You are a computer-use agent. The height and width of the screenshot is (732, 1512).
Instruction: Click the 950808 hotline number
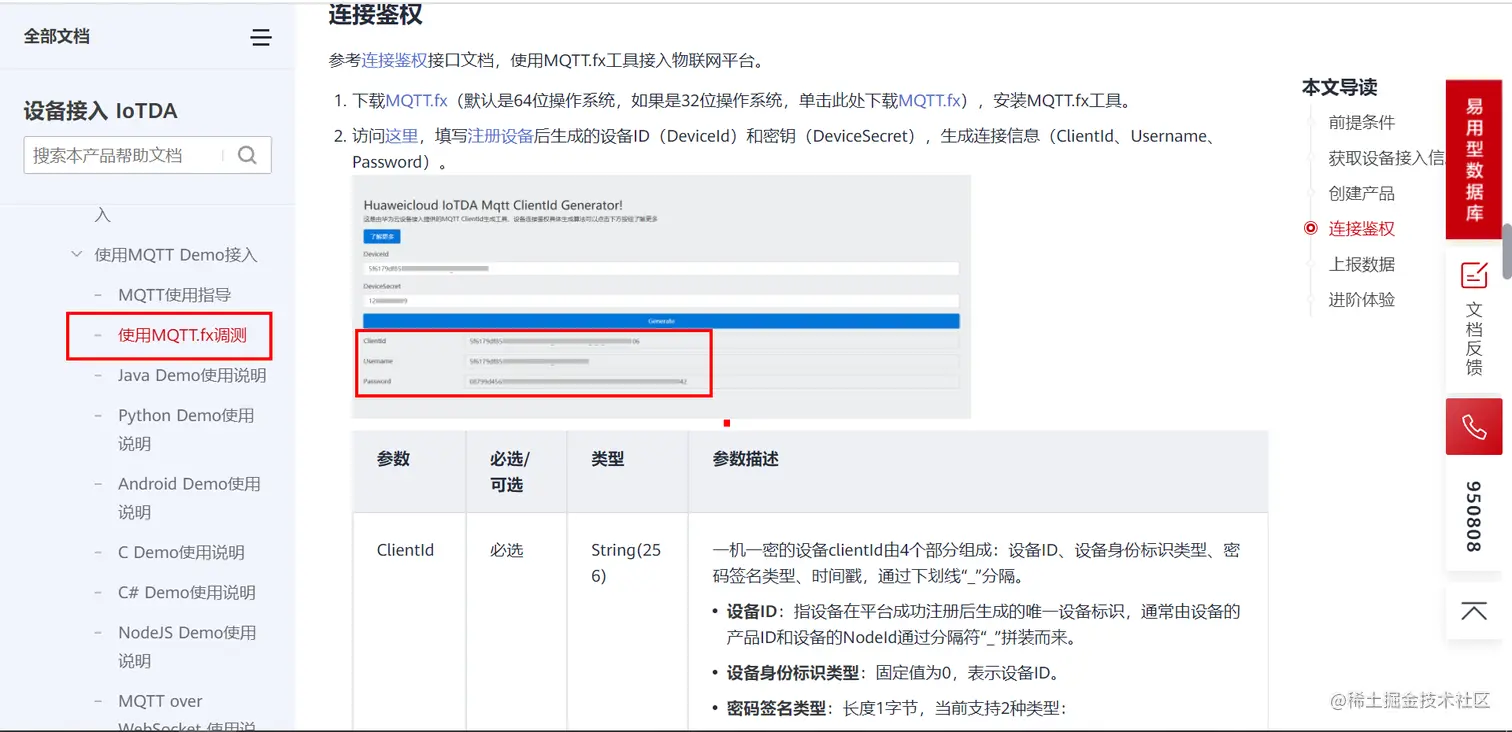click(1474, 517)
